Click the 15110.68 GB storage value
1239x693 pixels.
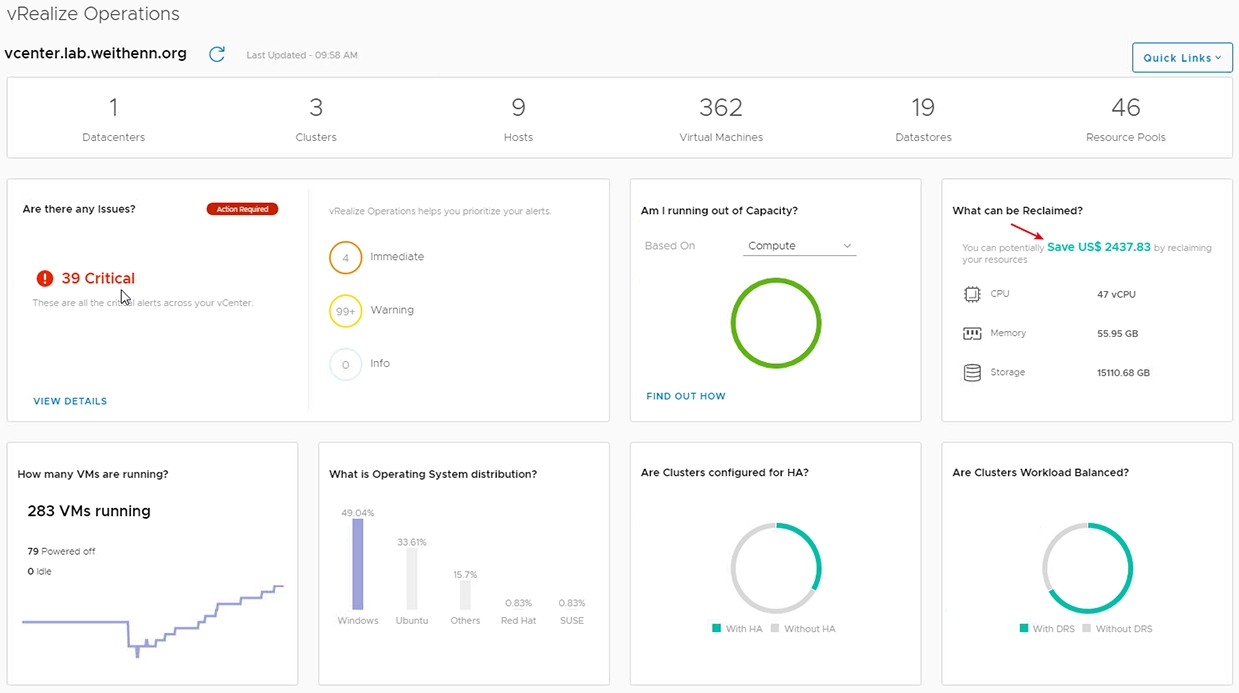(1123, 373)
